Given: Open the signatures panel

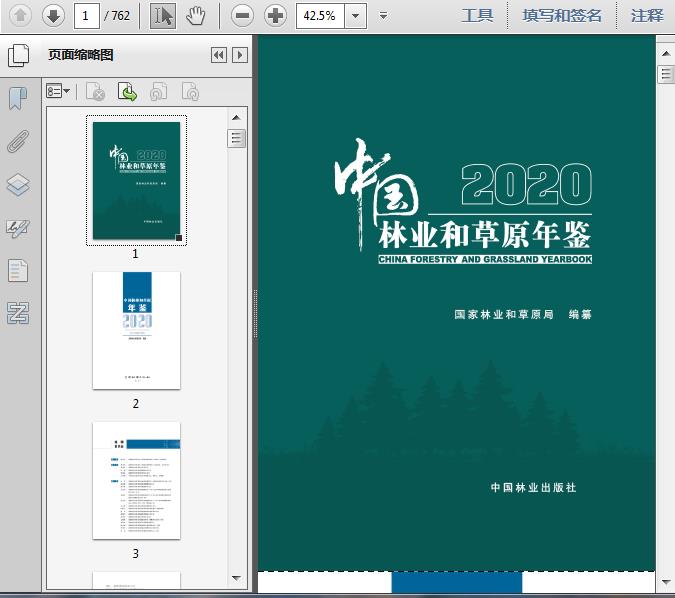Looking at the screenshot, I should pyautogui.click(x=18, y=228).
